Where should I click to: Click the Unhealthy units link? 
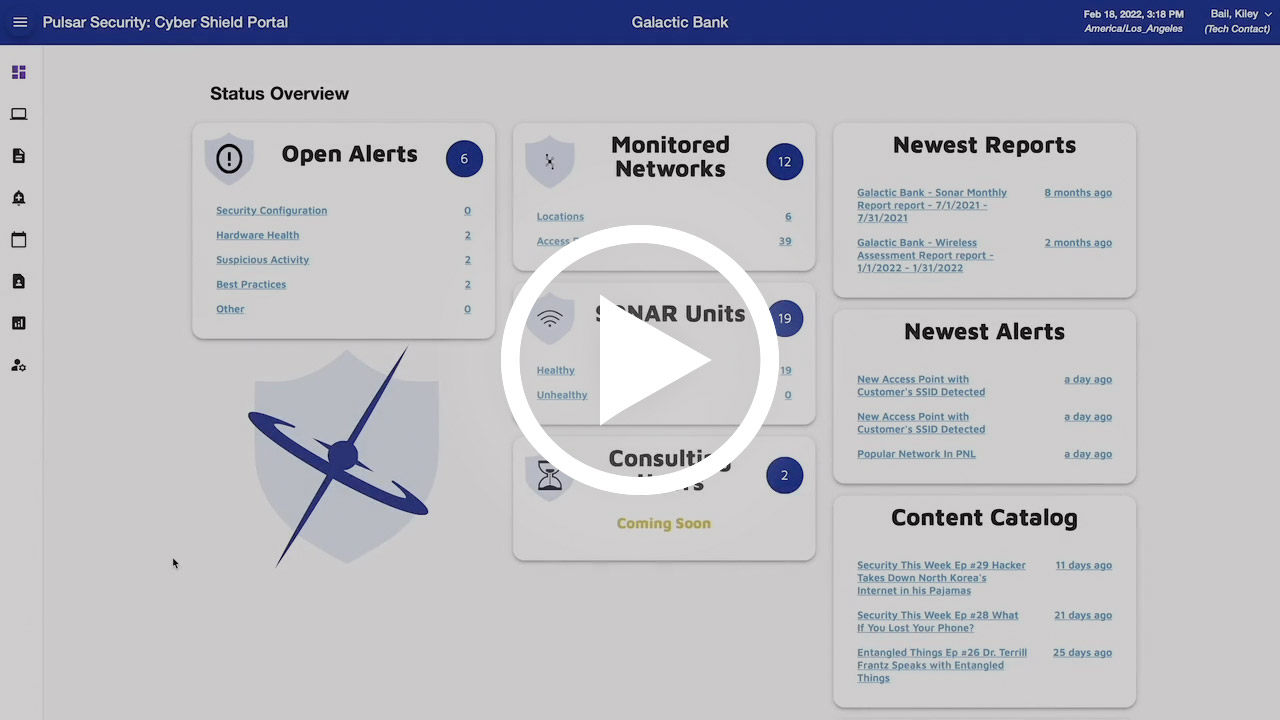[x=562, y=395]
